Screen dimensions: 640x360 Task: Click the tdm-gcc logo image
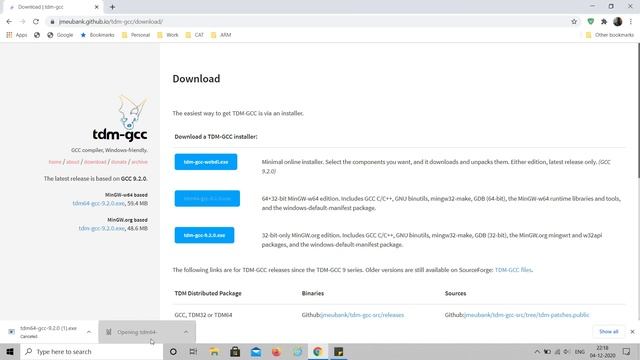[x=120, y=118]
